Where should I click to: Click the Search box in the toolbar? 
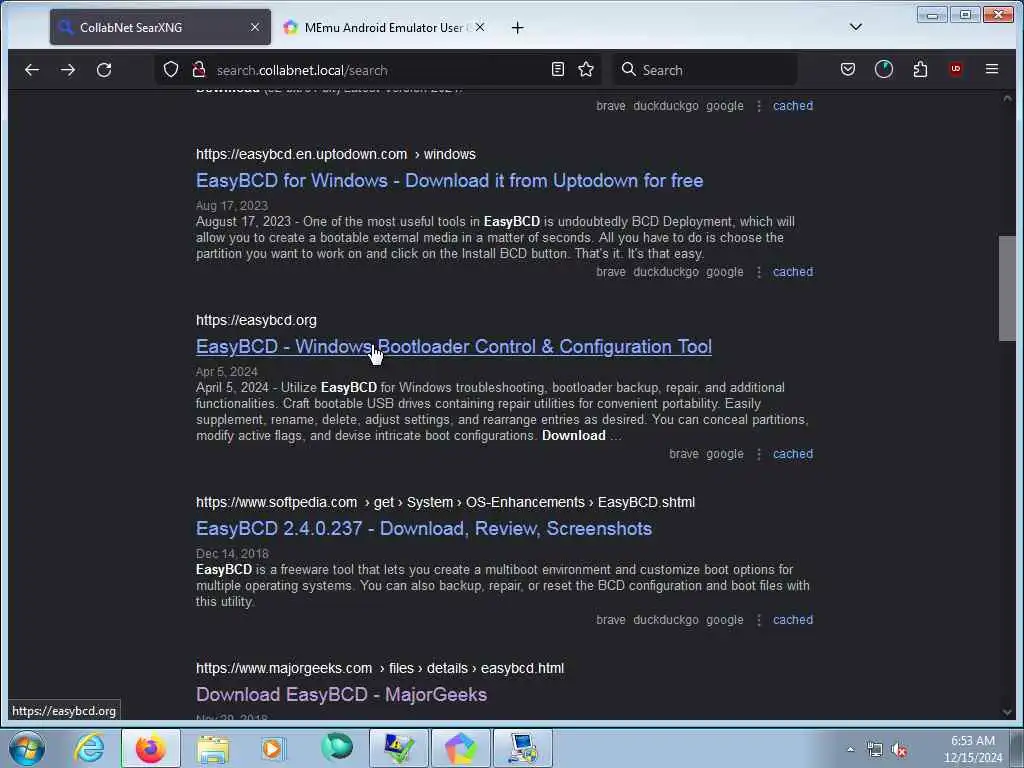(x=705, y=70)
